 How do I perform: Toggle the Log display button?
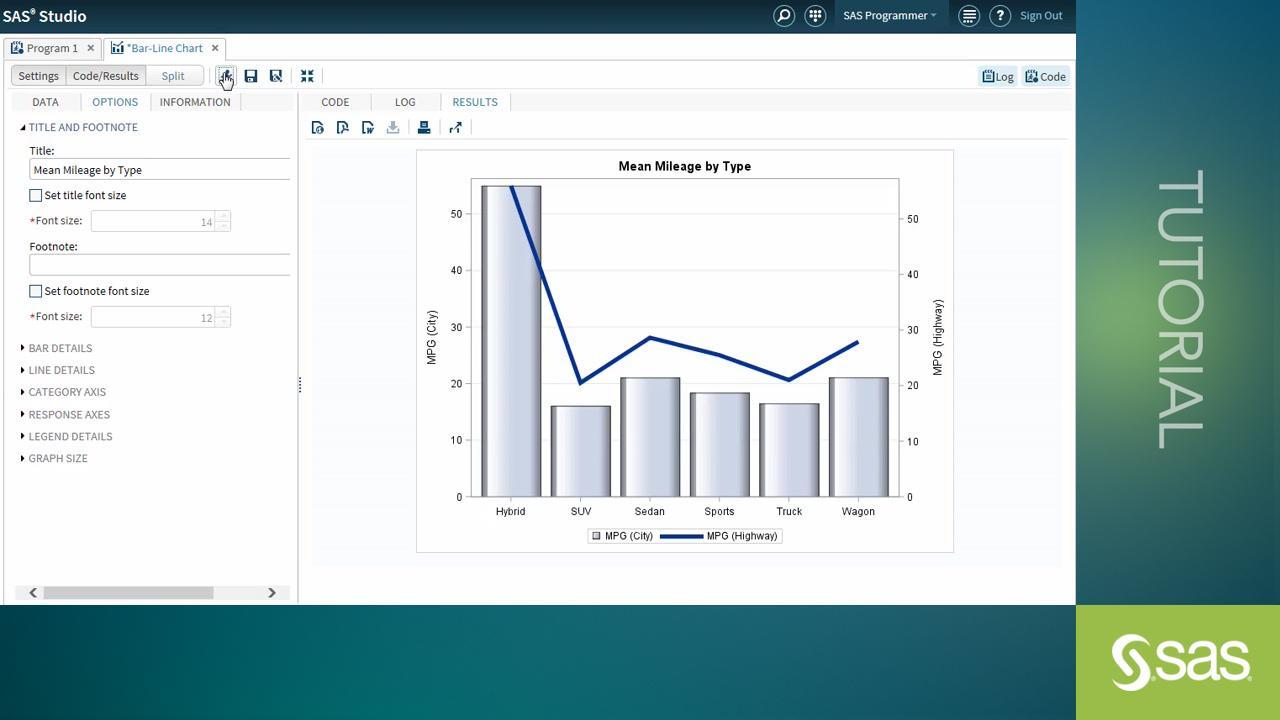[x=997, y=76]
